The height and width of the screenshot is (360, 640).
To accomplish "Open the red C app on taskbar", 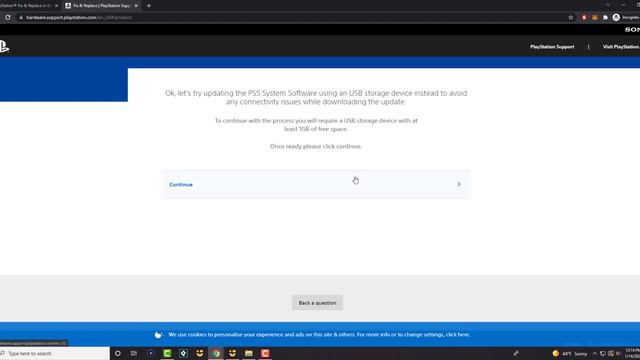I will pyautogui.click(x=265, y=353).
